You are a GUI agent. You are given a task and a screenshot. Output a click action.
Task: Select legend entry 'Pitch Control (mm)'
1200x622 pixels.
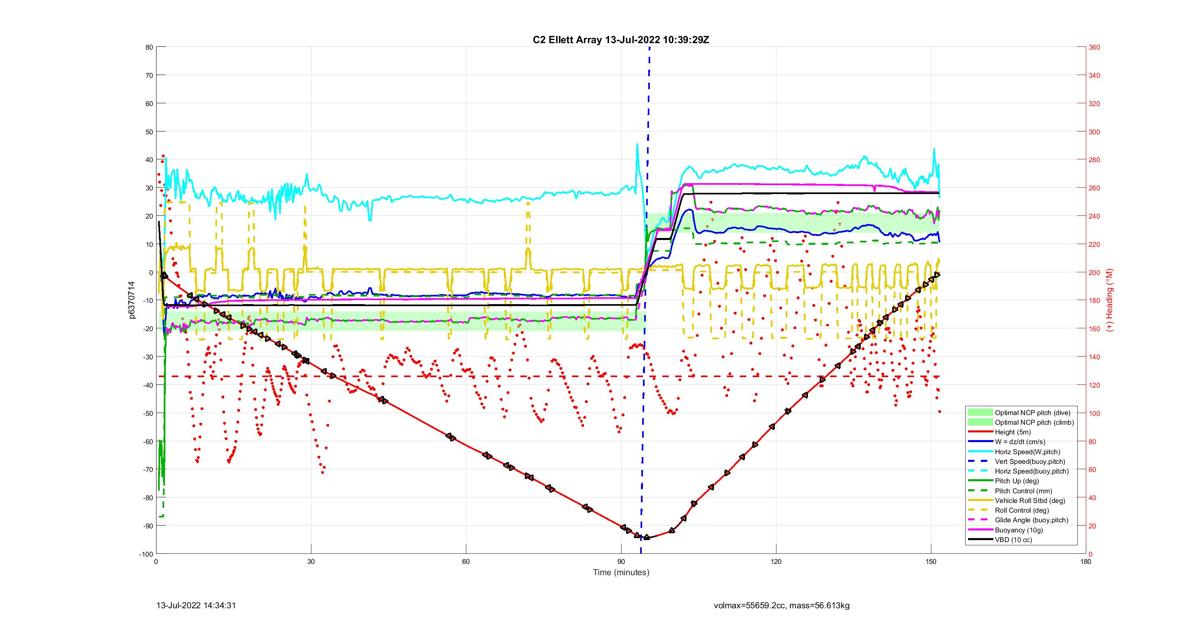pyautogui.click(x=1024, y=491)
